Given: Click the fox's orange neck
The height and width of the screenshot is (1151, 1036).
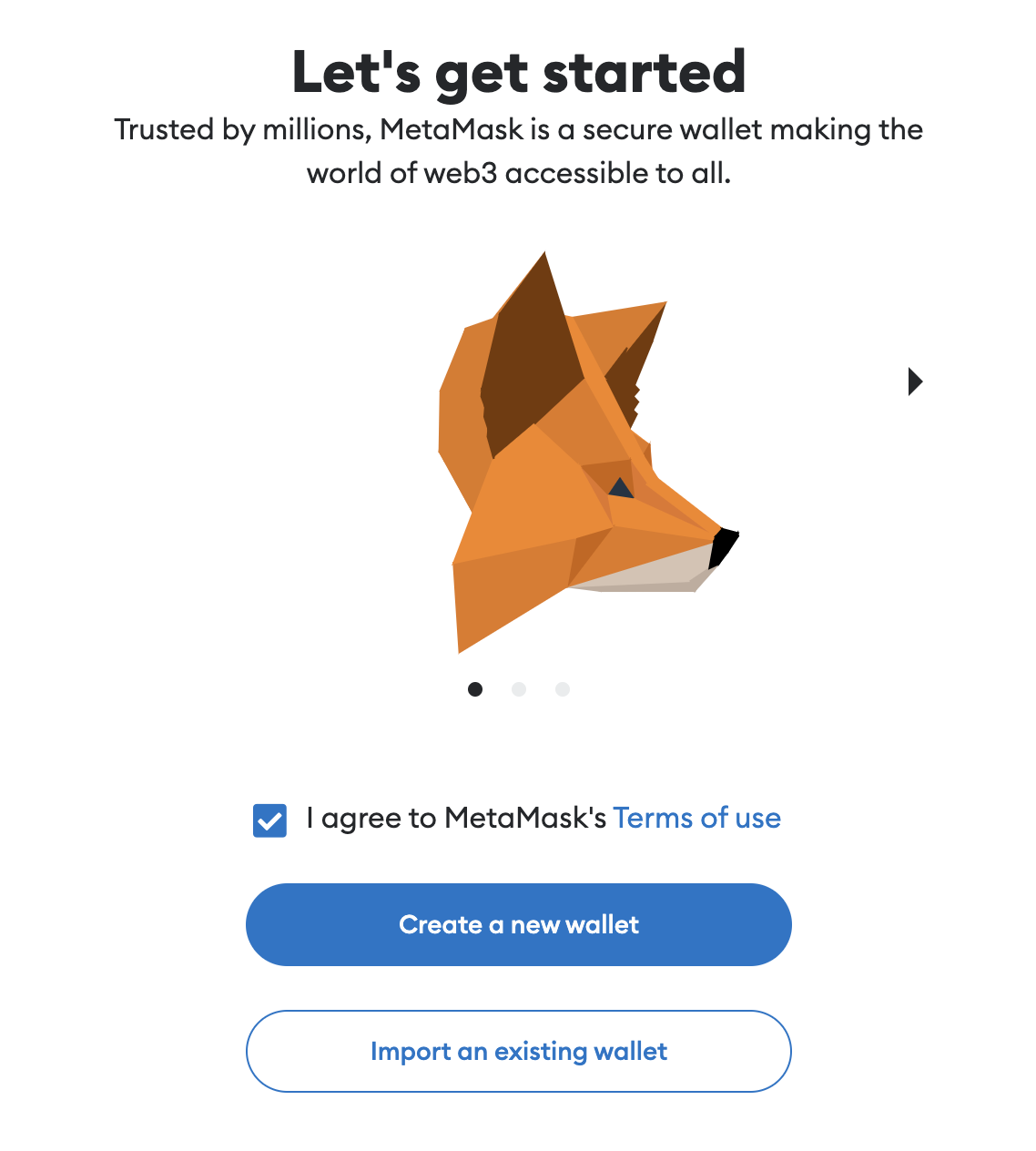Looking at the screenshot, I should point(510,592).
